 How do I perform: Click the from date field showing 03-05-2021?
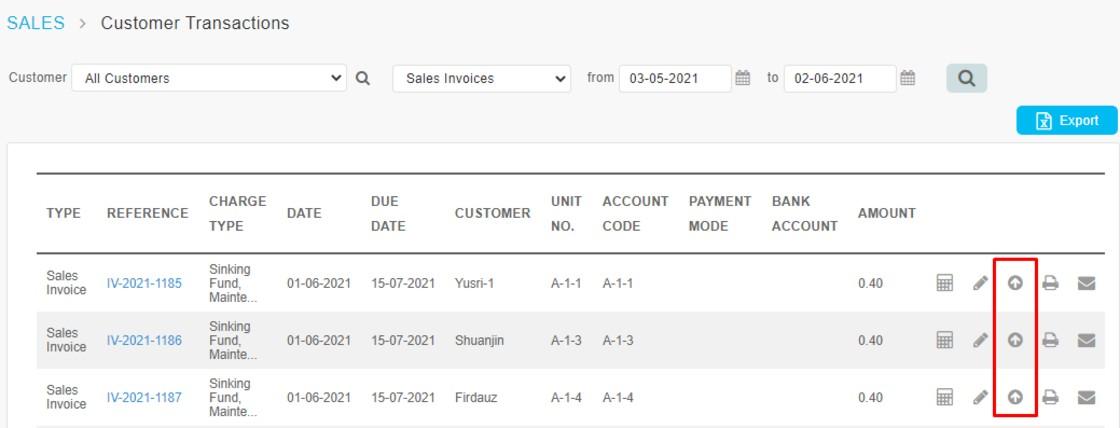675,78
